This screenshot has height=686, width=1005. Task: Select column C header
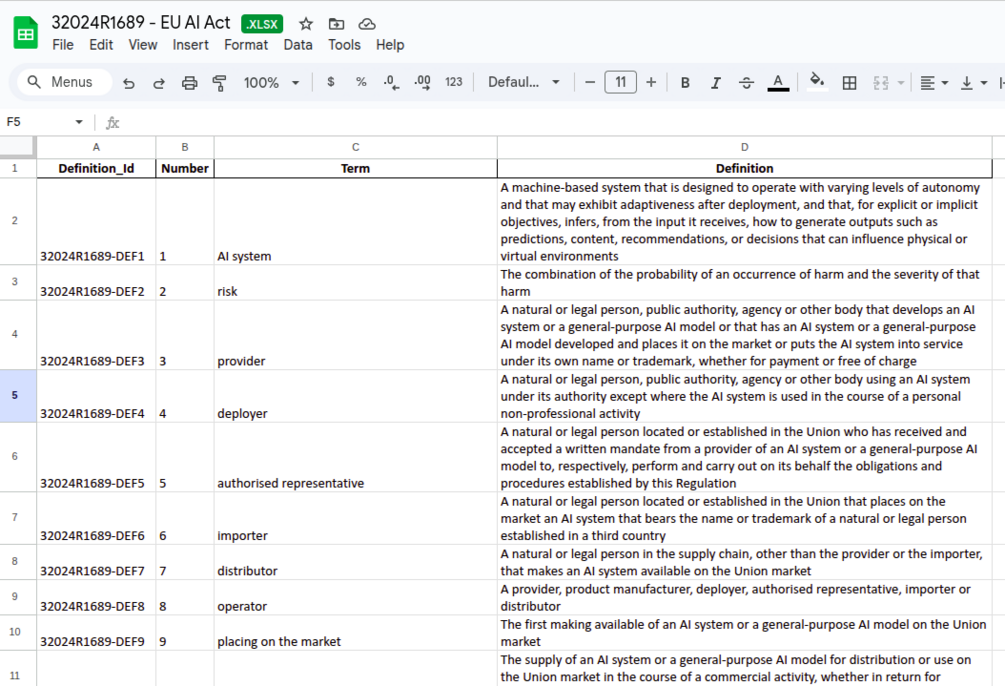355,147
